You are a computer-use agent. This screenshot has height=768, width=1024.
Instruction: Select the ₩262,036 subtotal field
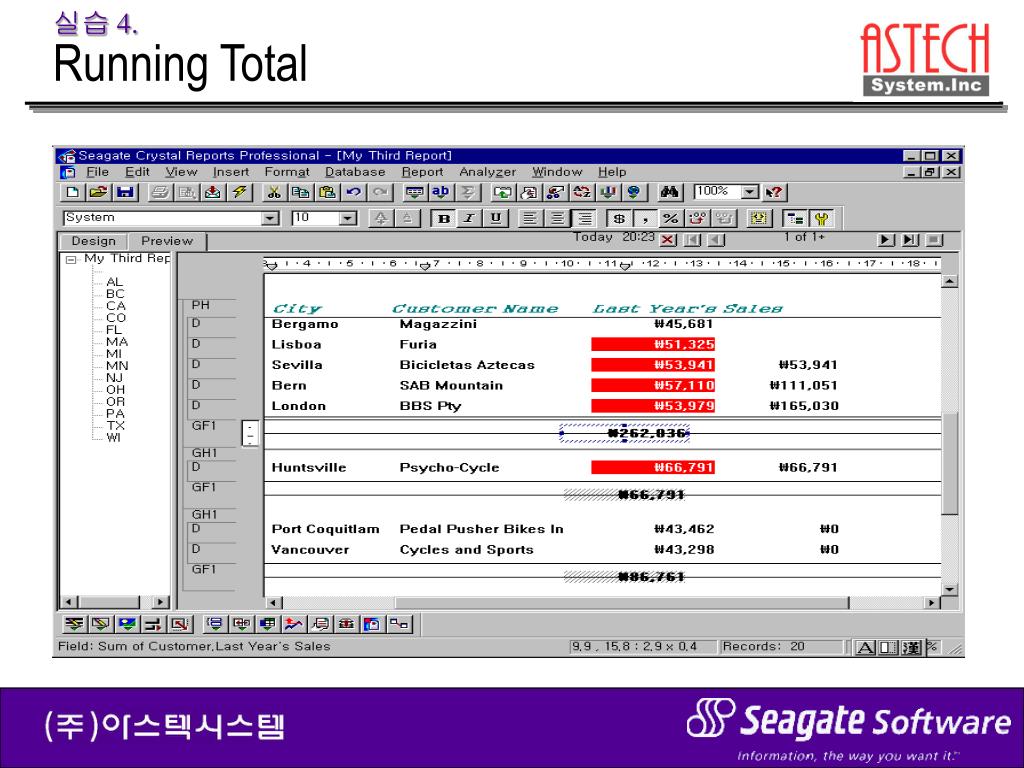pyautogui.click(x=624, y=433)
